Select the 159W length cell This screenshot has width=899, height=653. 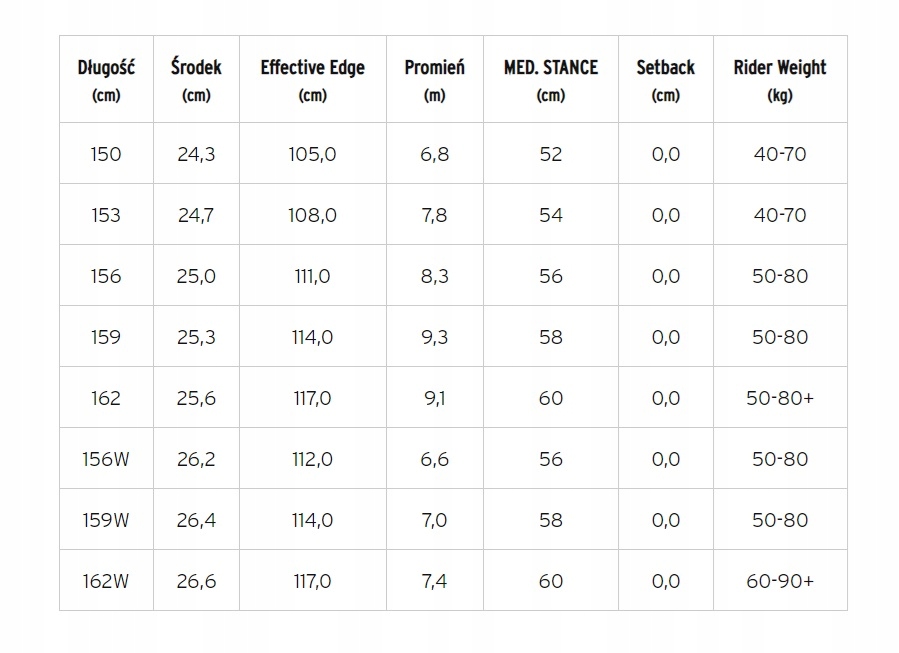pyautogui.click(x=105, y=520)
